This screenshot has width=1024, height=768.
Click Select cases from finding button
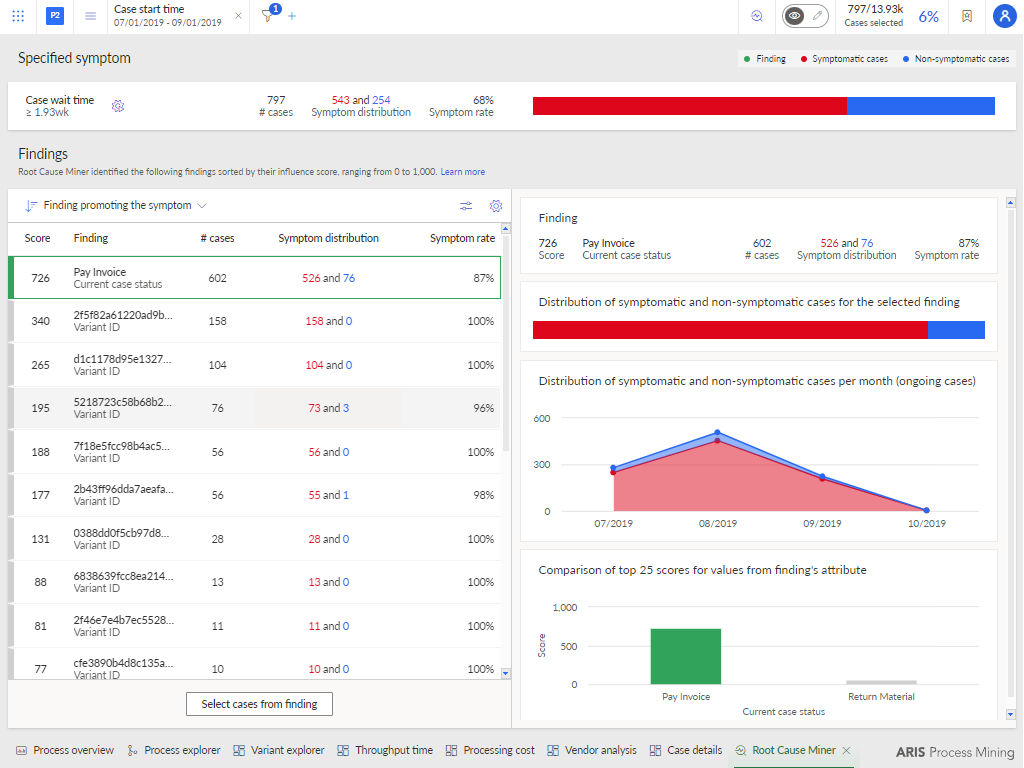(x=259, y=704)
